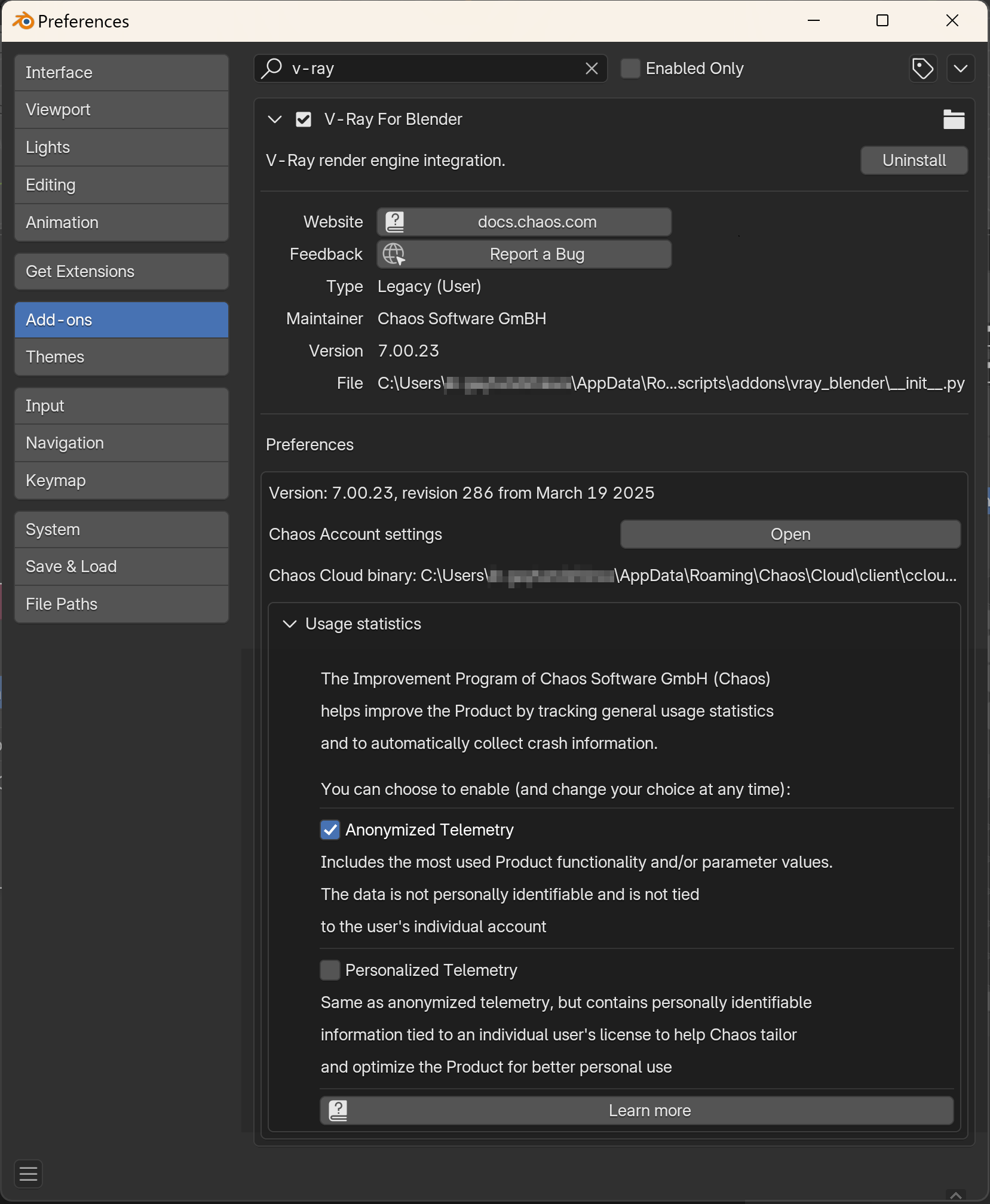
Task: Click into the add-on search field
Action: pyautogui.click(x=430, y=69)
